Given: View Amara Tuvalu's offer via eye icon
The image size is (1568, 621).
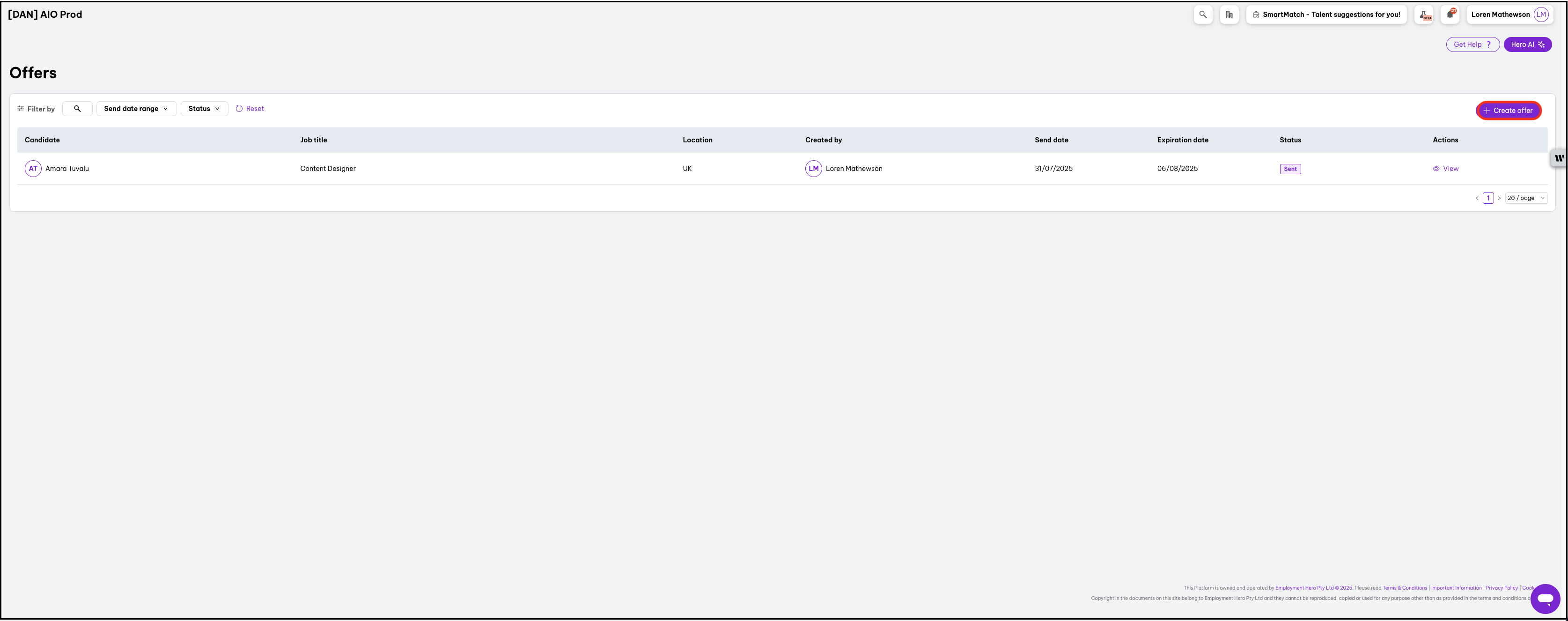Looking at the screenshot, I should point(1436,169).
